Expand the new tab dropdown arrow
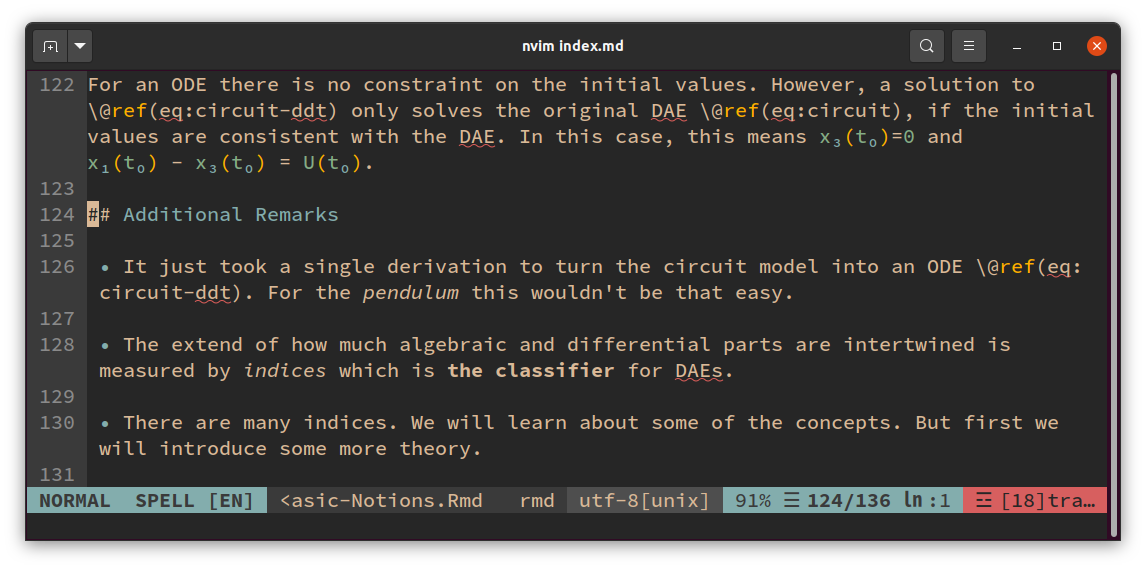 coord(80,46)
